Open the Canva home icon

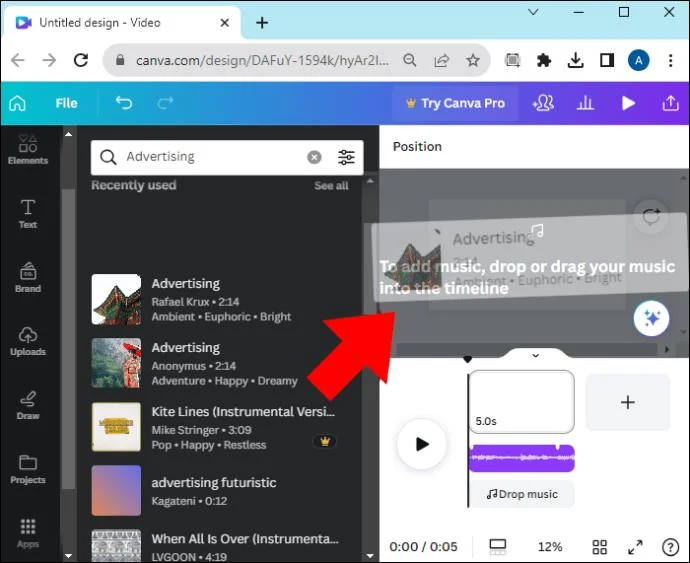tap(17, 103)
